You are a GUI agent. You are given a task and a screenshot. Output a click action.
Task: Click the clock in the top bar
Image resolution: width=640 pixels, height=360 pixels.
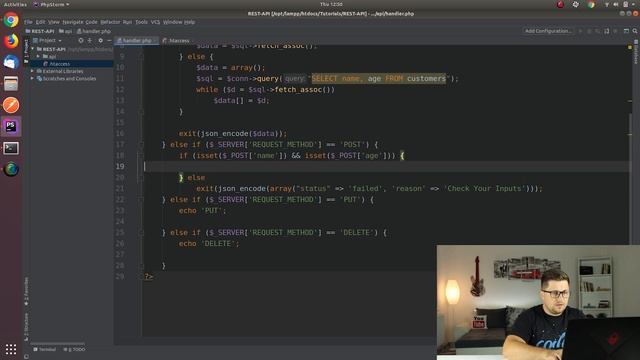[331, 4]
